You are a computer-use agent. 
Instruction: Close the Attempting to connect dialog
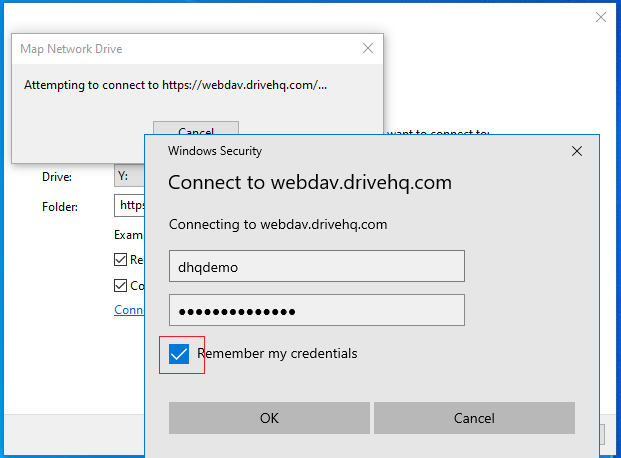[x=368, y=48]
